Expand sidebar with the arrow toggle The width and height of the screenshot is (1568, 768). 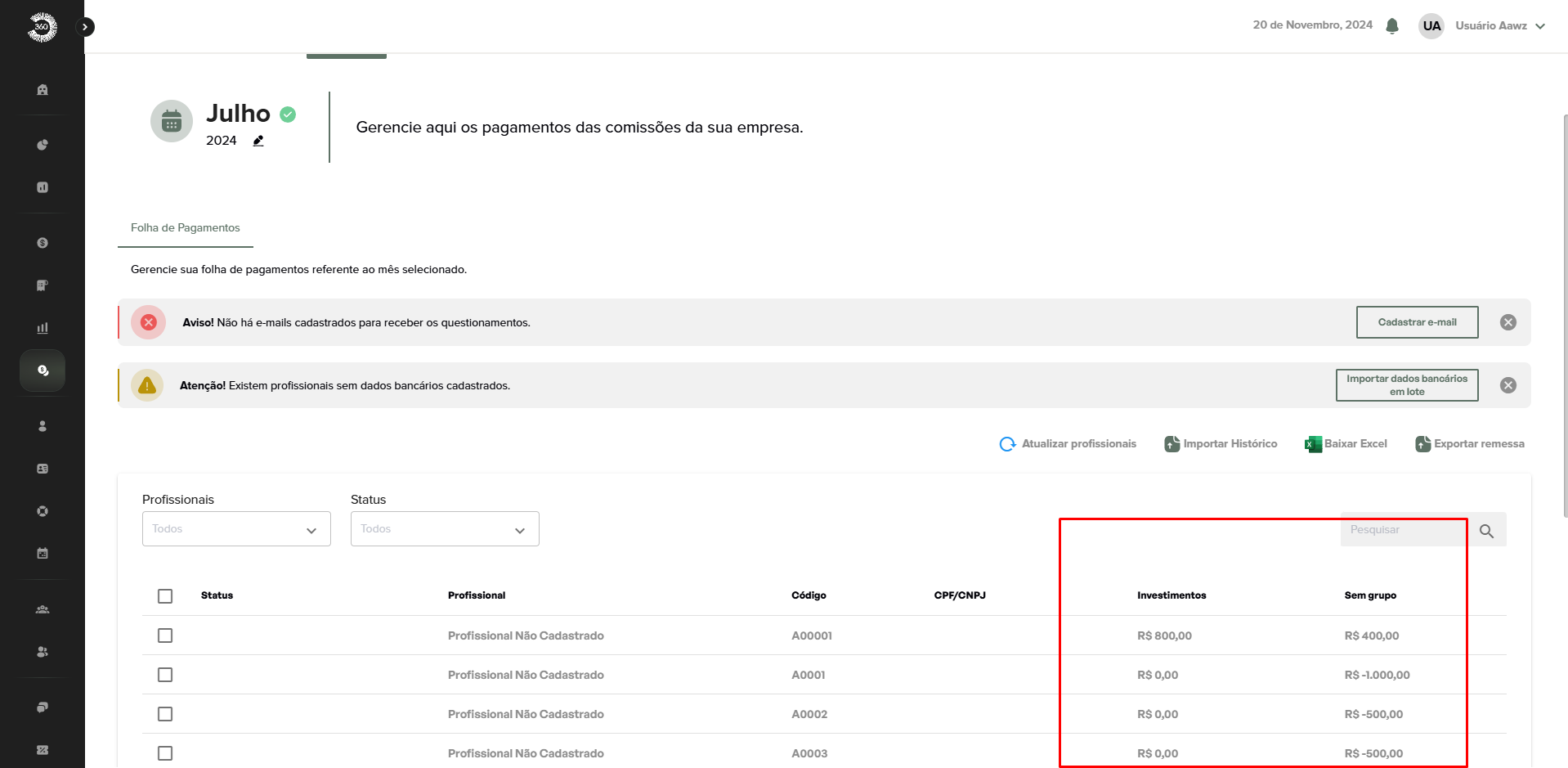(85, 27)
